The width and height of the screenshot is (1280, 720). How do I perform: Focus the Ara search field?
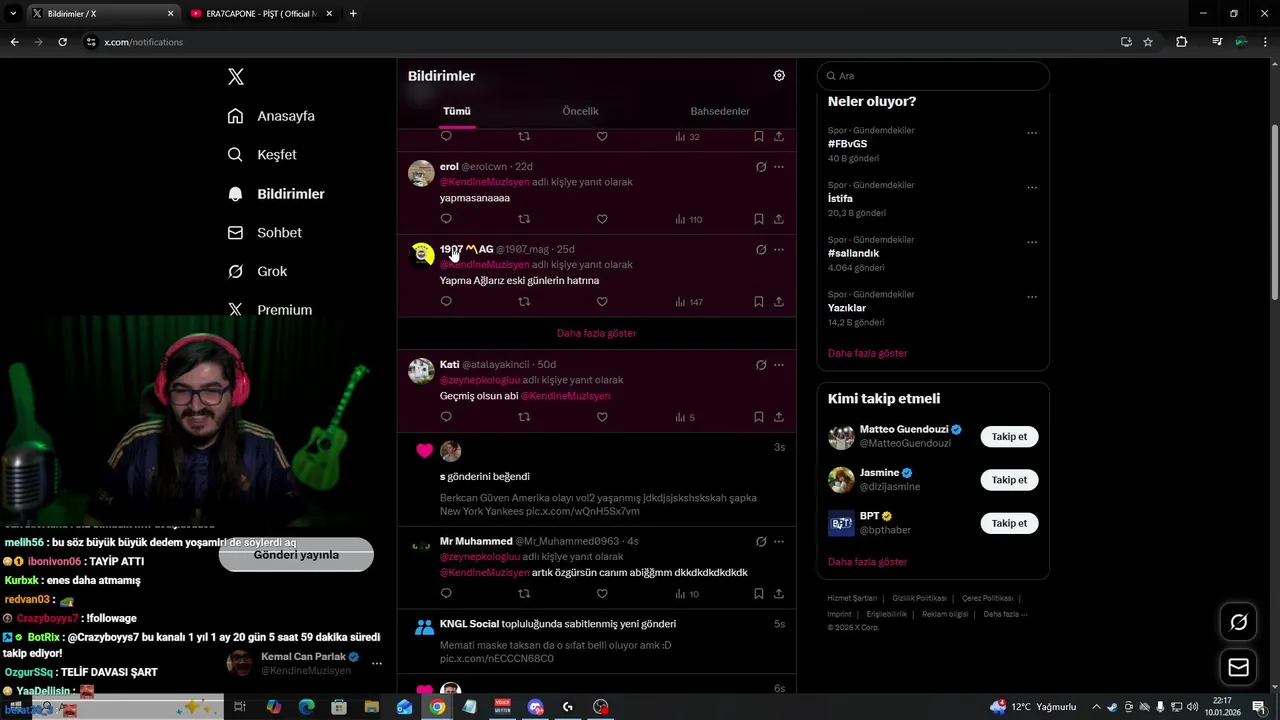click(933, 76)
